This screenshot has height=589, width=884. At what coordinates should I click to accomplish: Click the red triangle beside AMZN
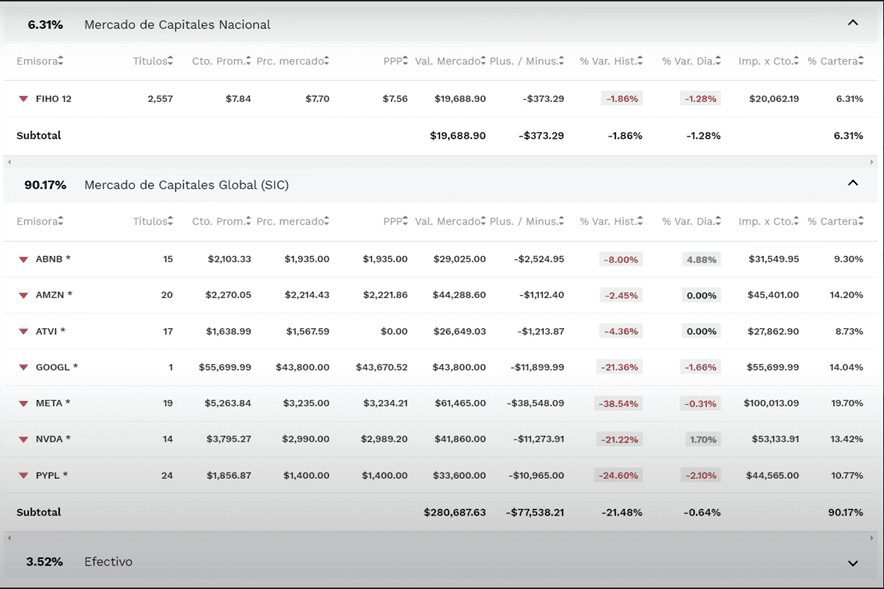click(23, 295)
